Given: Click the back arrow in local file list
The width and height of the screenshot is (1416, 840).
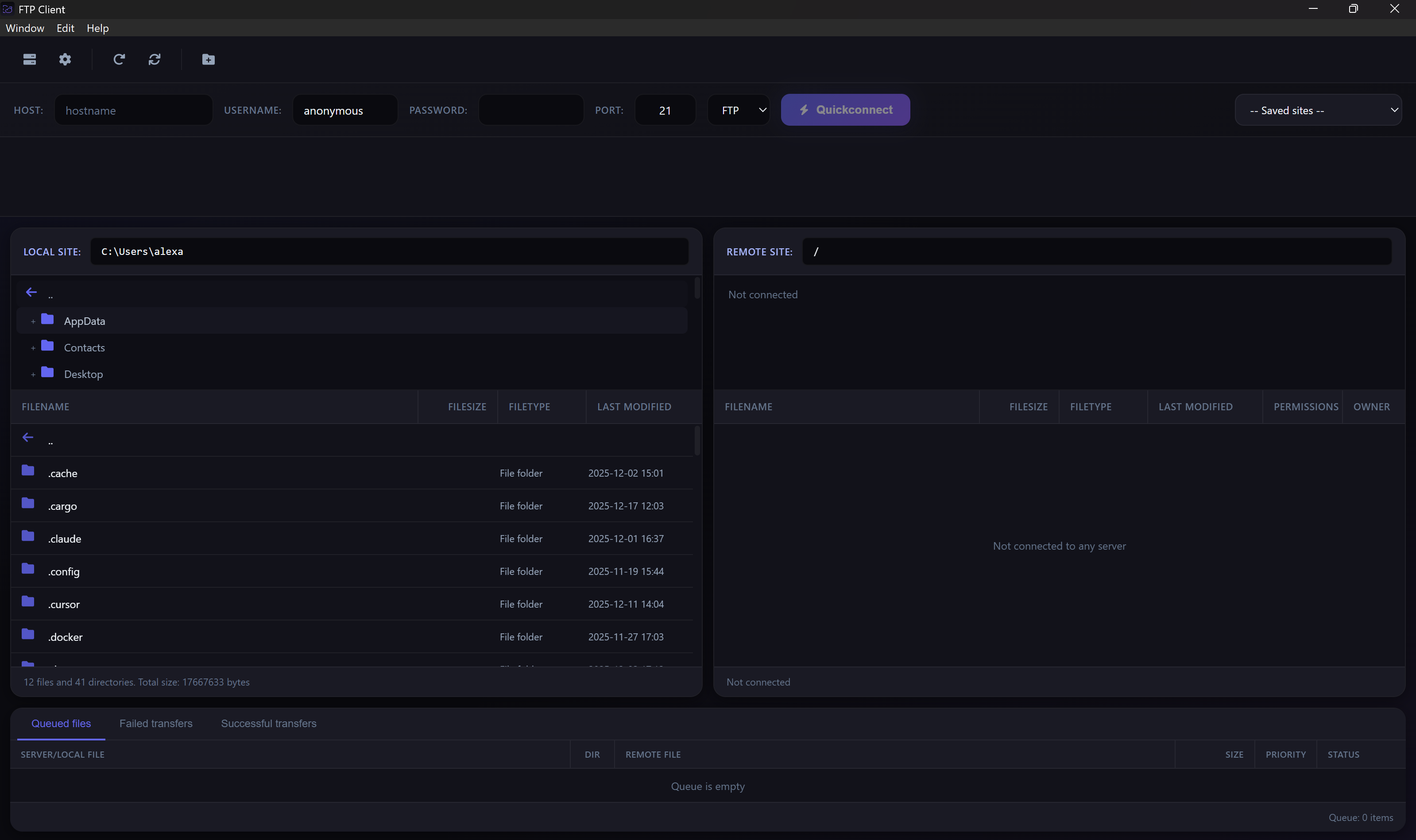Looking at the screenshot, I should (28, 437).
